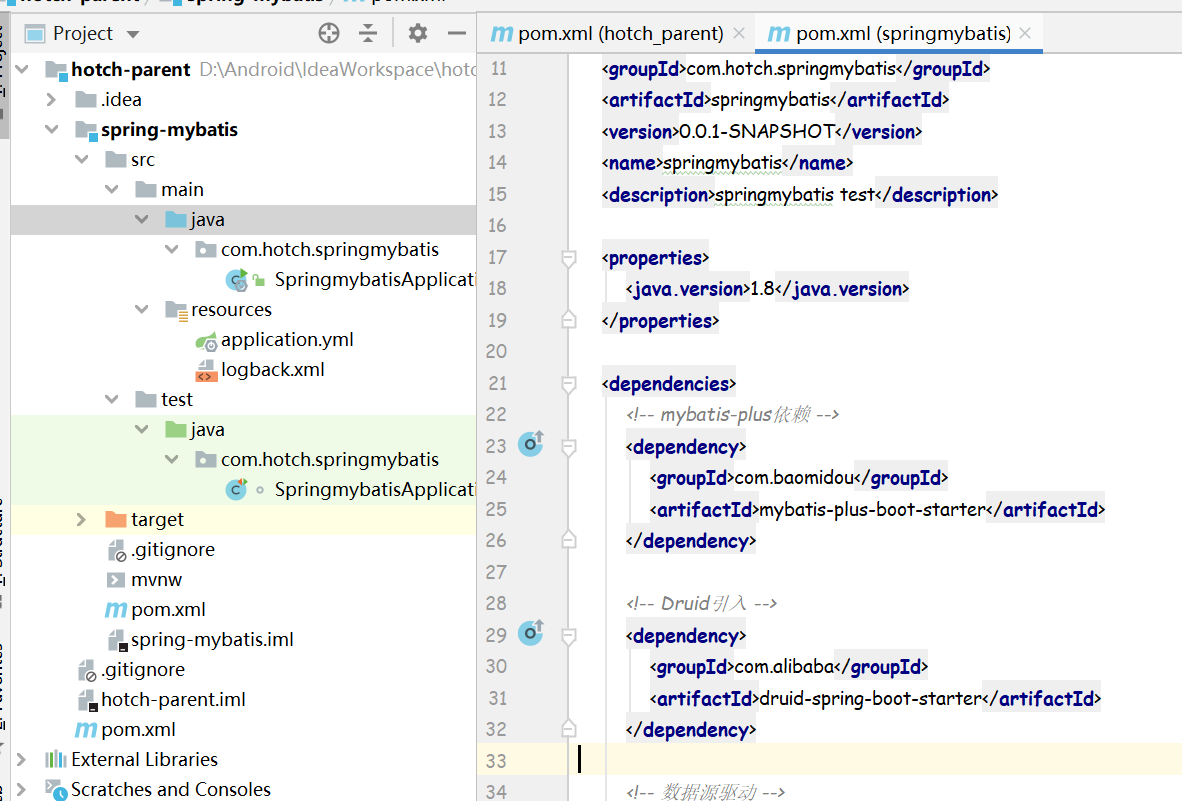
Task: Click the override gutter icon on line 29
Action: (x=531, y=633)
